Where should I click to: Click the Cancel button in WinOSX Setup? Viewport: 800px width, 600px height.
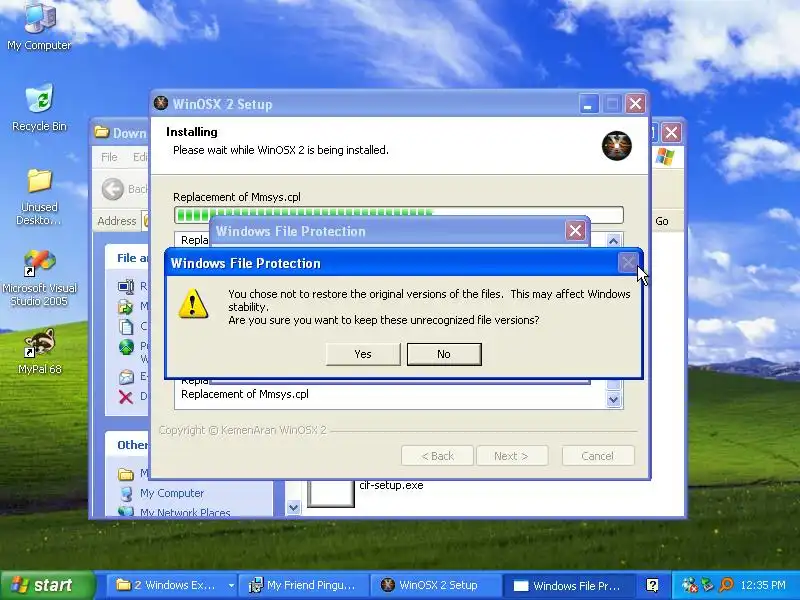coord(598,456)
